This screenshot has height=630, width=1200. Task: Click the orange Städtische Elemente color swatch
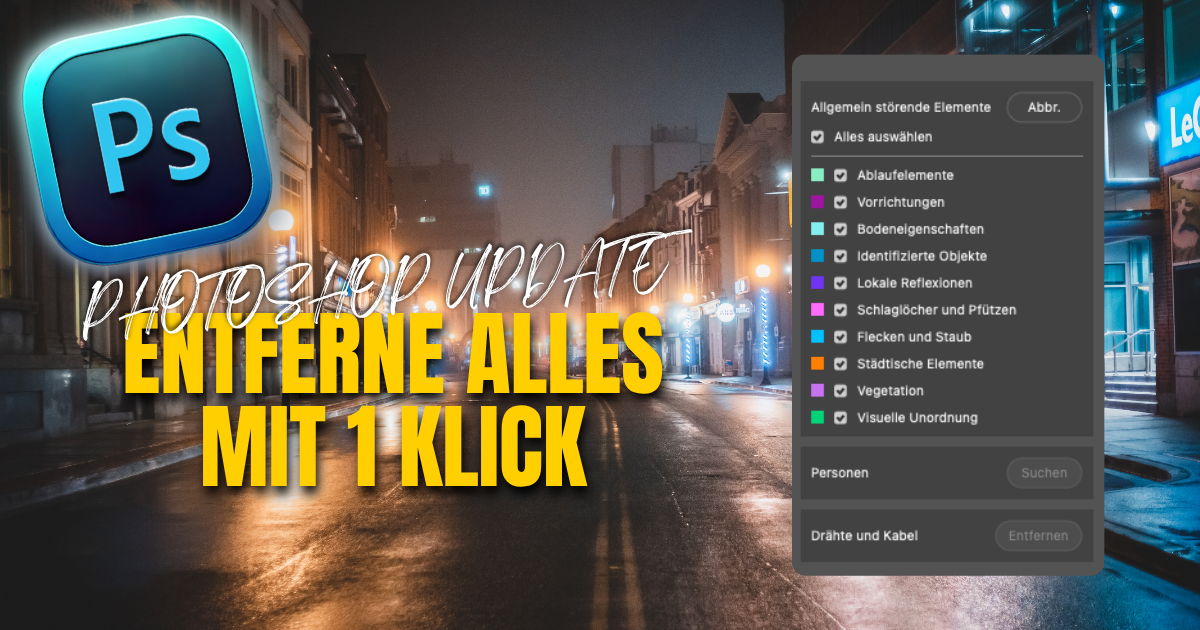[818, 364]
